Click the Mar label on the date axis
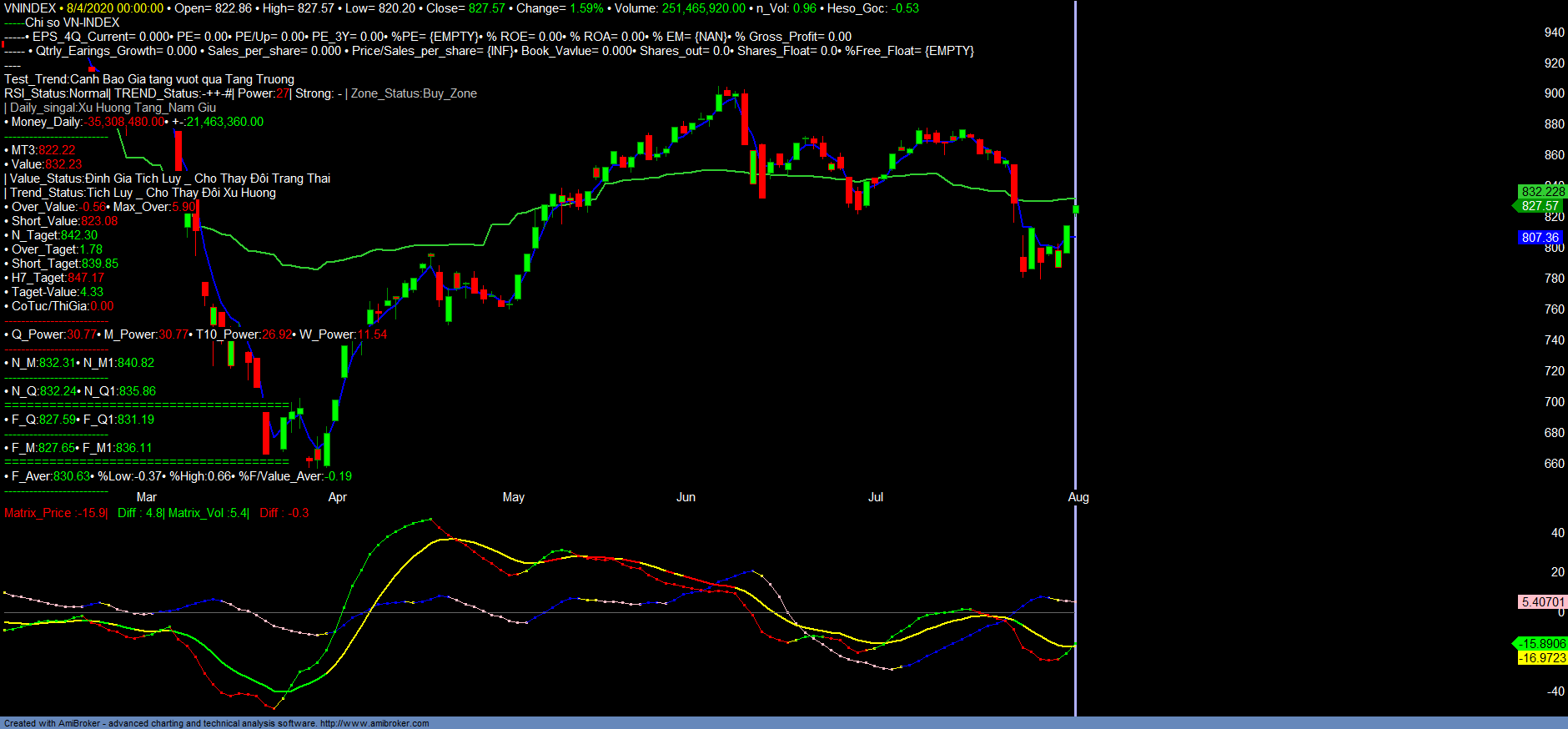This screenshot has height=729, width=1568. click(x=147, y=497)
